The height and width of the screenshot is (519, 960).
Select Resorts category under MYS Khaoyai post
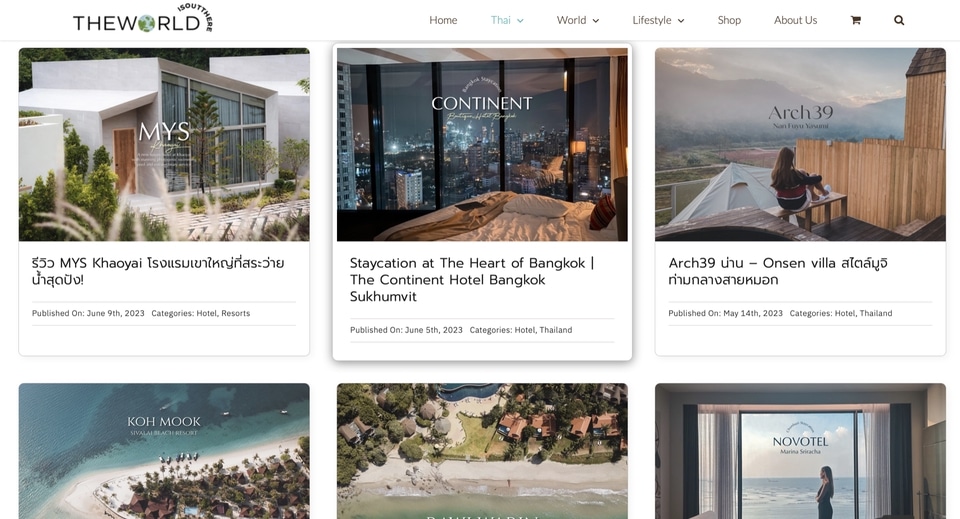click(x=236, y=313)
